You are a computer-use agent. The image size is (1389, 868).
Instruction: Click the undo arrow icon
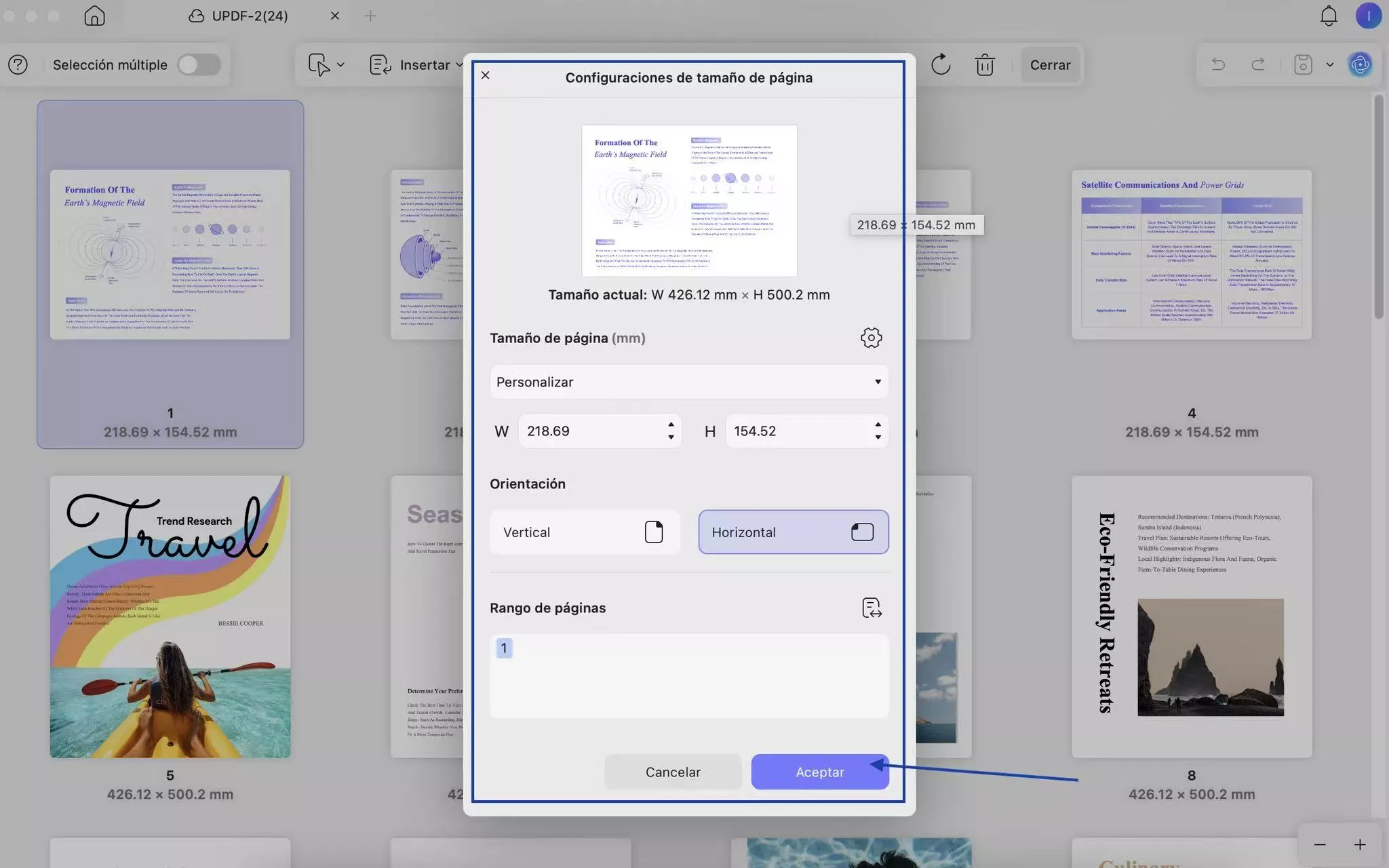click(1218, 64)
